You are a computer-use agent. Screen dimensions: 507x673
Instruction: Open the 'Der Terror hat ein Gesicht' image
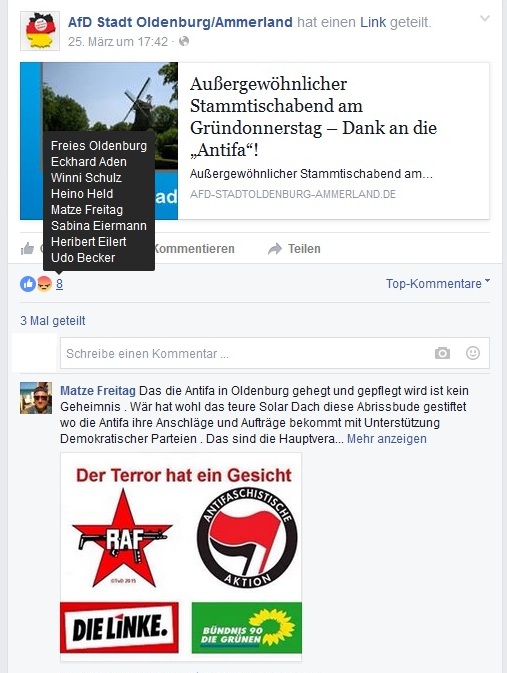[181, 557]
